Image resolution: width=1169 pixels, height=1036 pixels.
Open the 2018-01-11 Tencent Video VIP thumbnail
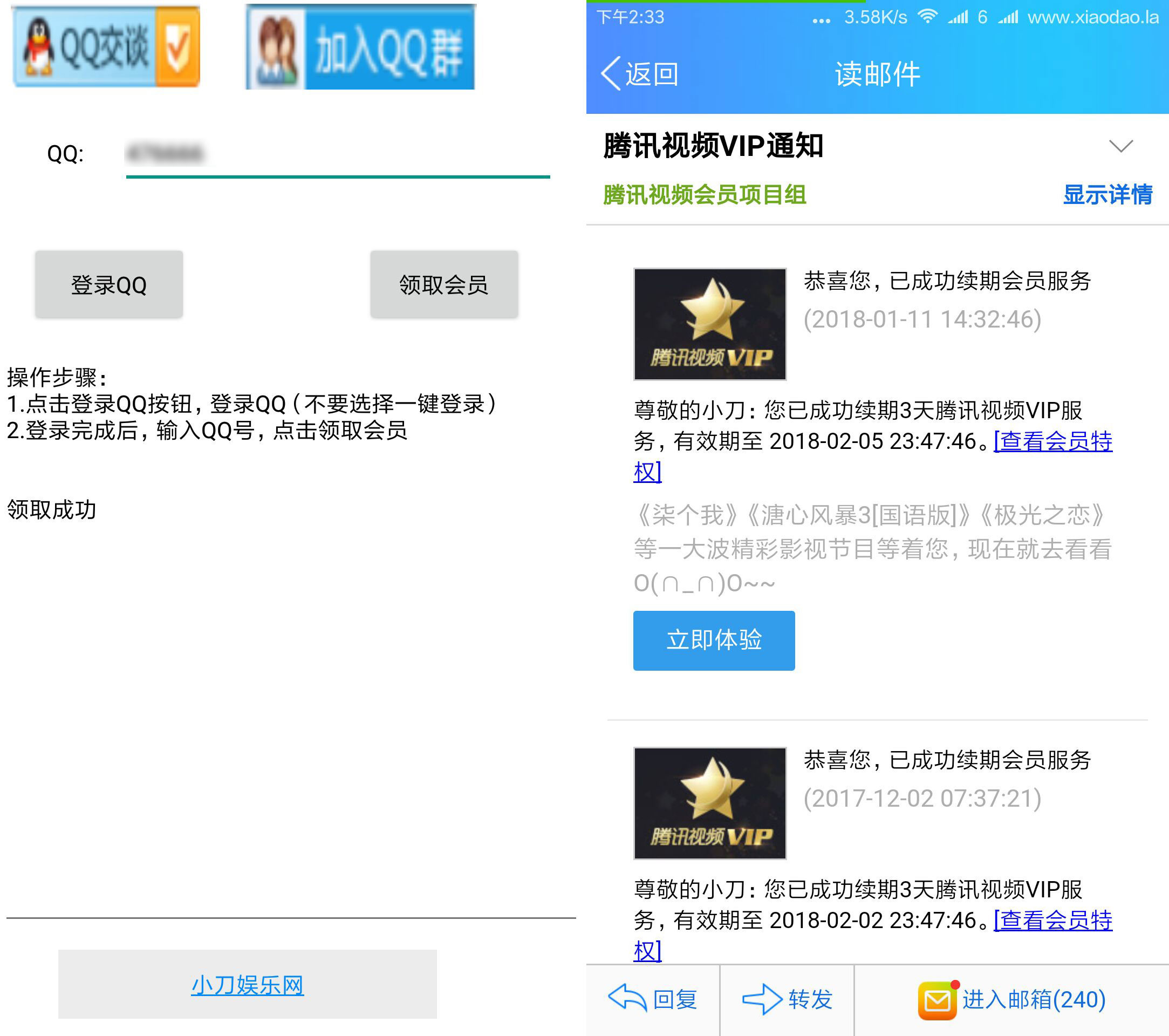click(710, 324)
